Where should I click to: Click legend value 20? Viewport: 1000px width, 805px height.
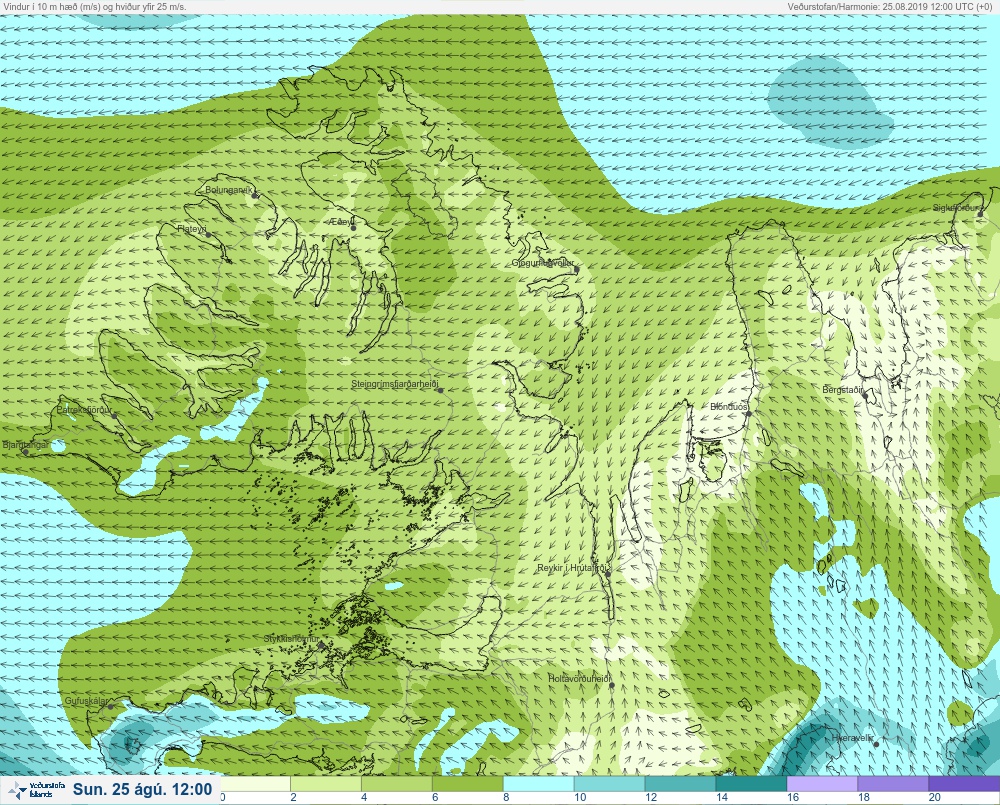[x=934, y=797]
